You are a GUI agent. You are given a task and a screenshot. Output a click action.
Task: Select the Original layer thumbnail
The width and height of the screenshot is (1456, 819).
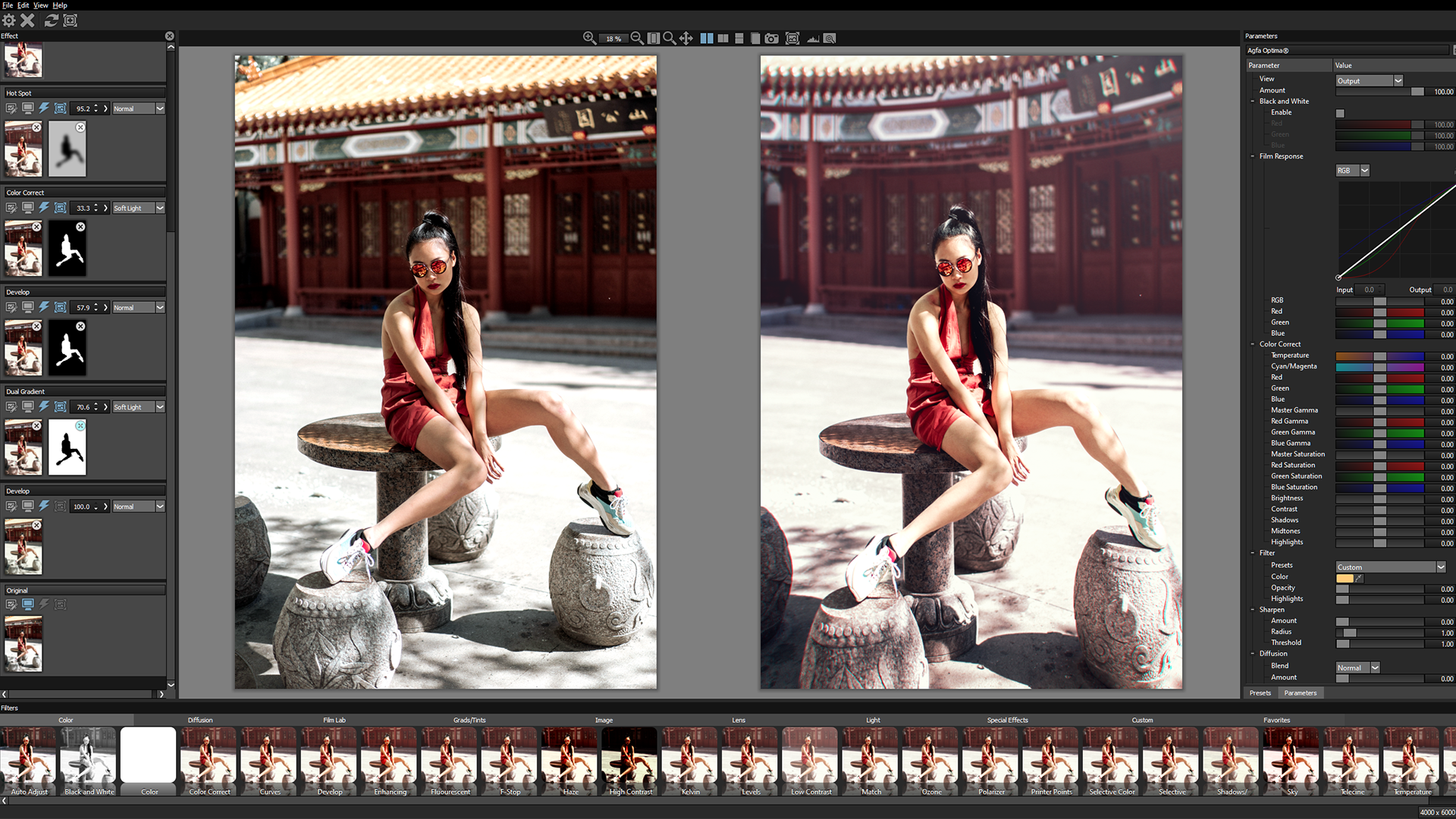pyautogui.click(x=24, y=643)
